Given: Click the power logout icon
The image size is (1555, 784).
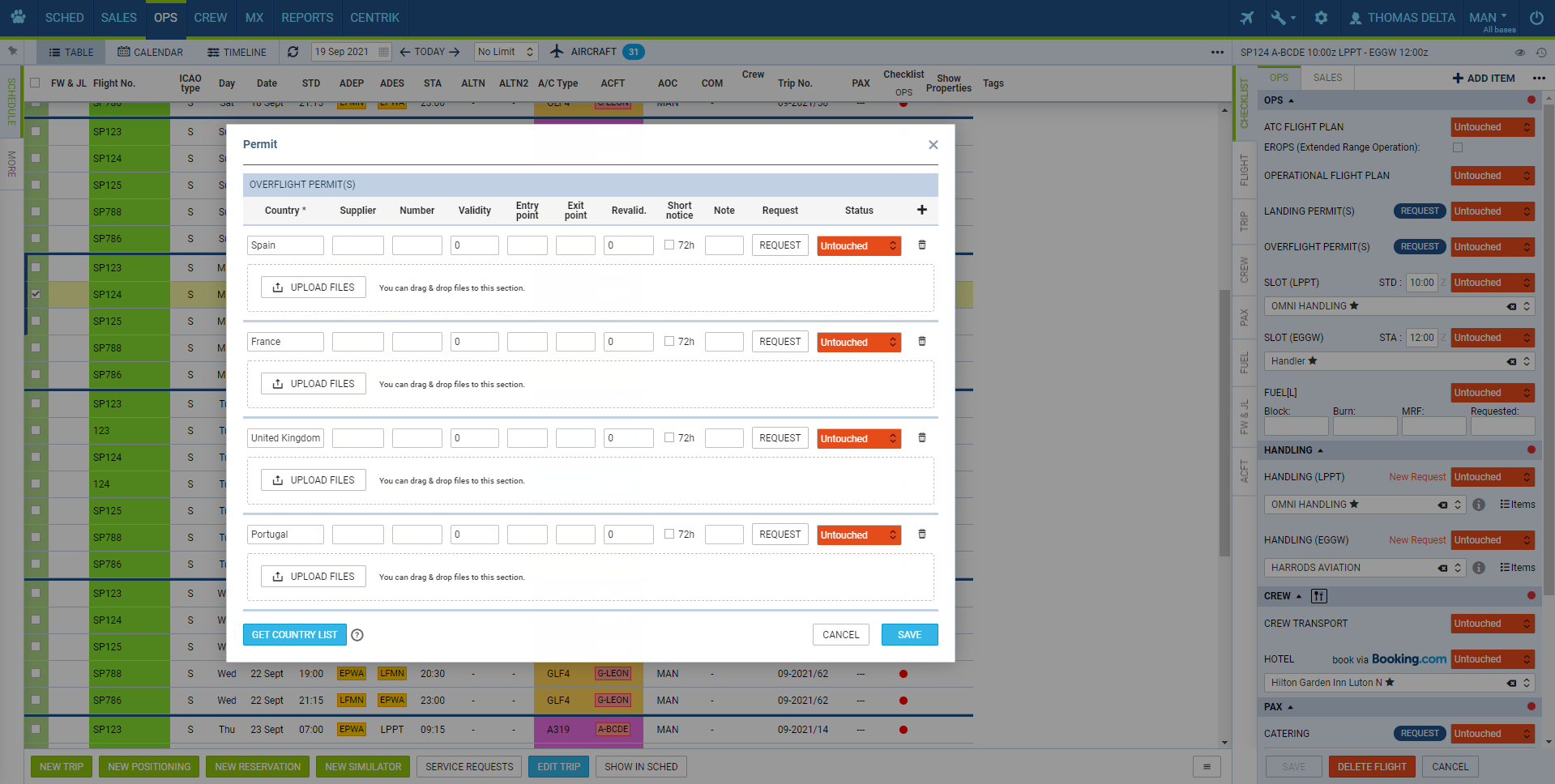Looking at the screenshot, I should pyautogui.click(x=1536, y=18).
